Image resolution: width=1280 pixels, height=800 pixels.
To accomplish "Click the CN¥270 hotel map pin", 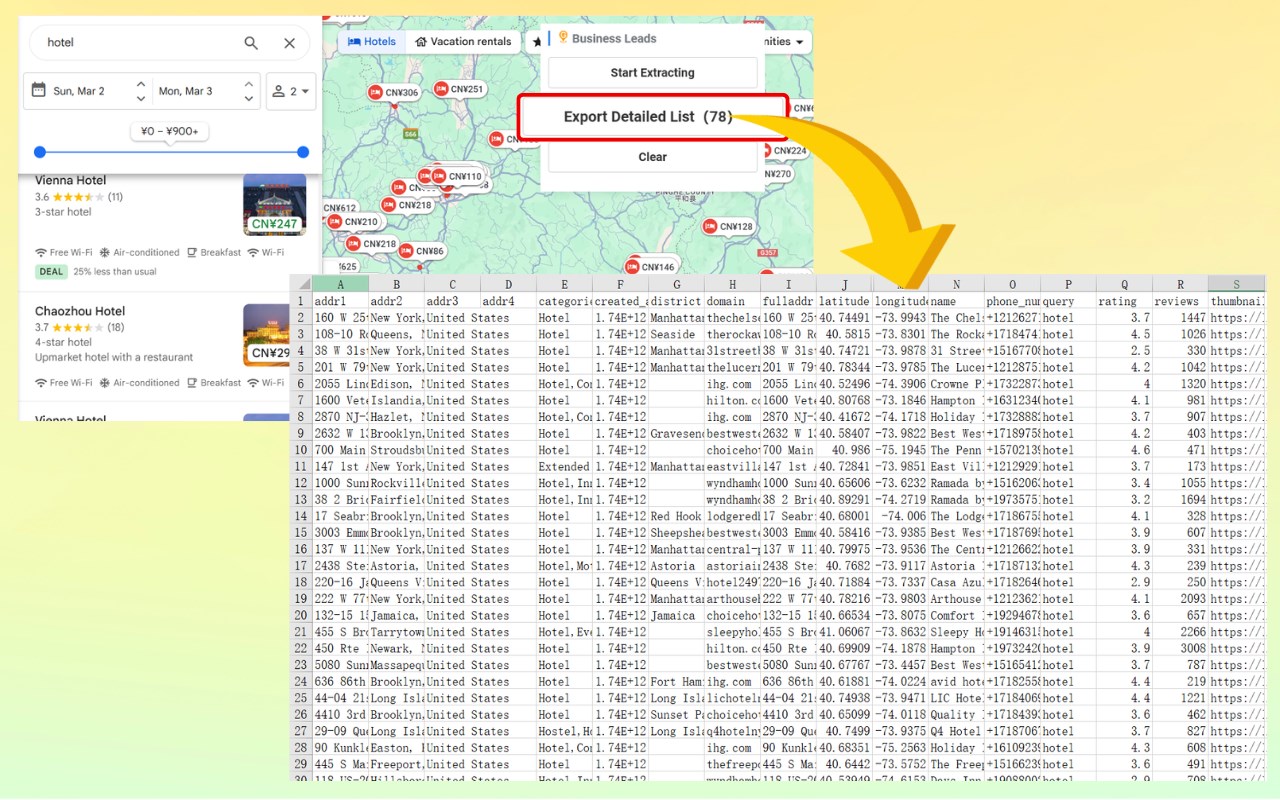I will coord(778,174).
